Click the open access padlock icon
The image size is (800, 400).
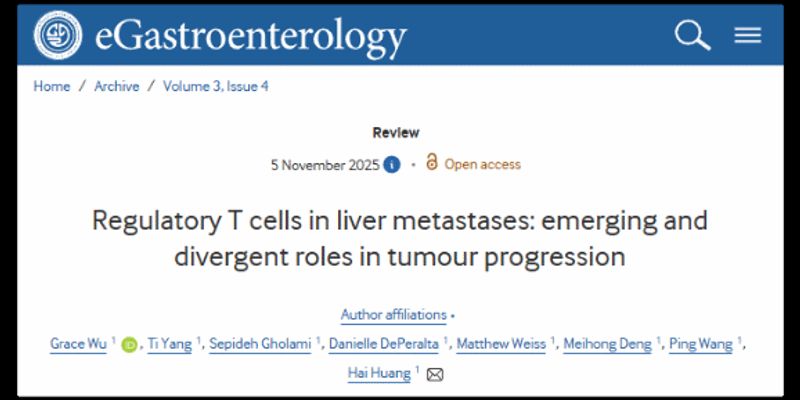(432, 163)
